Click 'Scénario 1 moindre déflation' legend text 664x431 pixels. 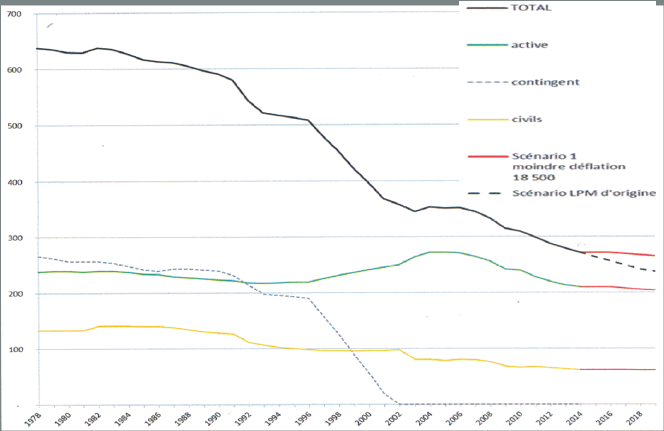pos(569,161)
